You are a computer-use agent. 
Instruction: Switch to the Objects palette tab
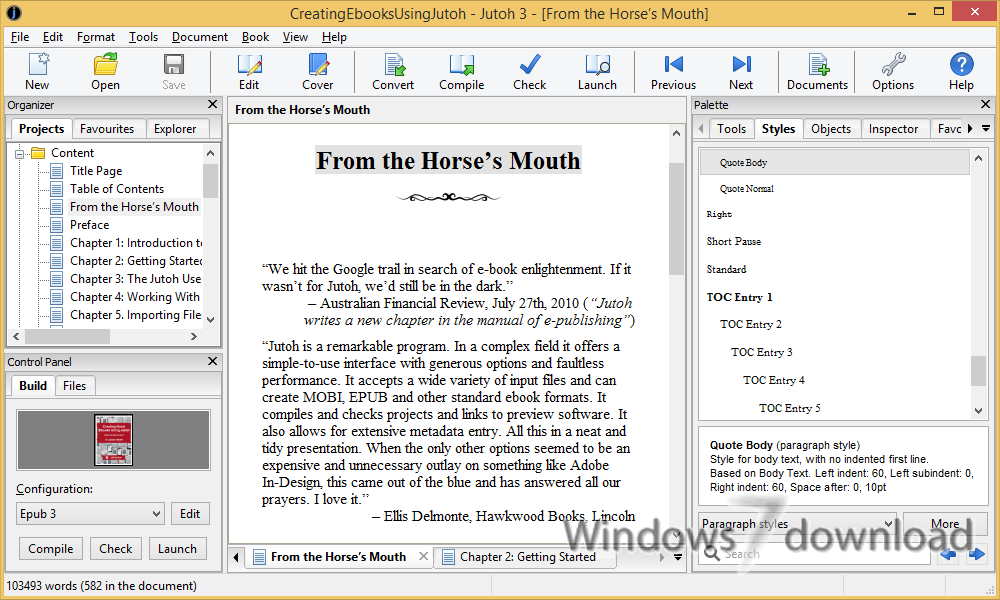pyautogui.click(x=830, y=129)
